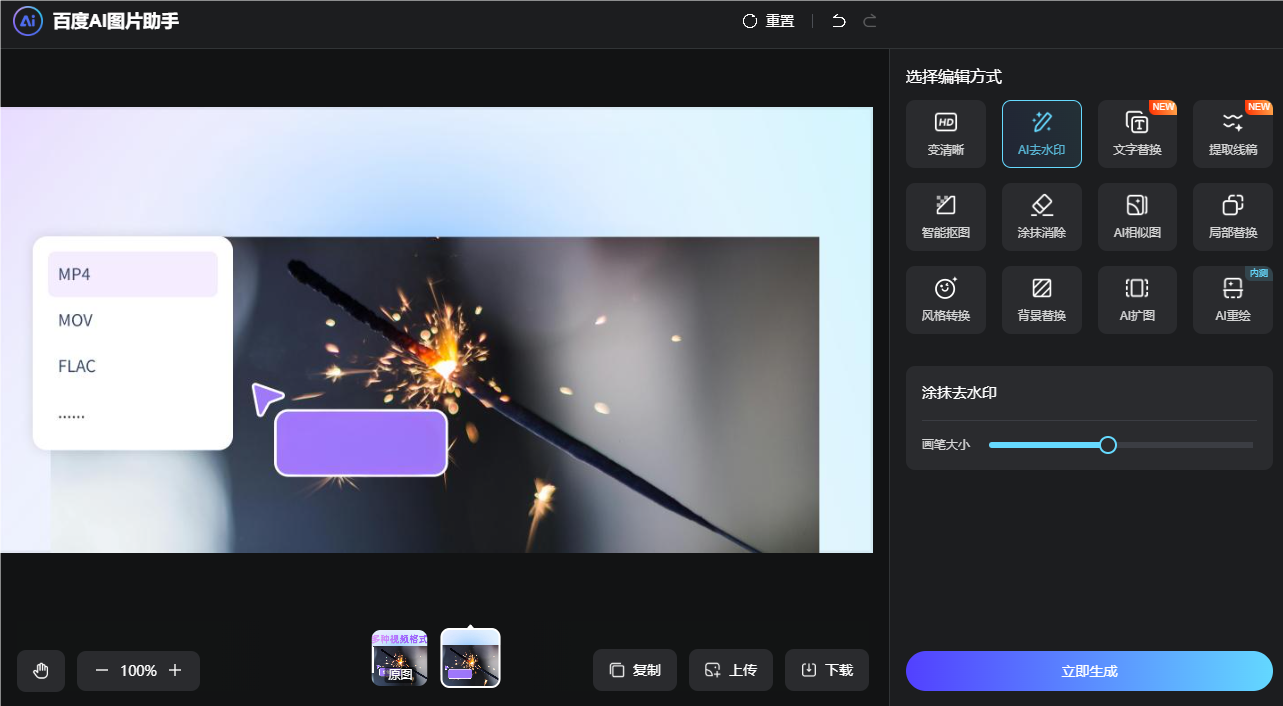Click the 立即生成 generate button
Screen dimensions: 1283x706
click(1089, 671)
